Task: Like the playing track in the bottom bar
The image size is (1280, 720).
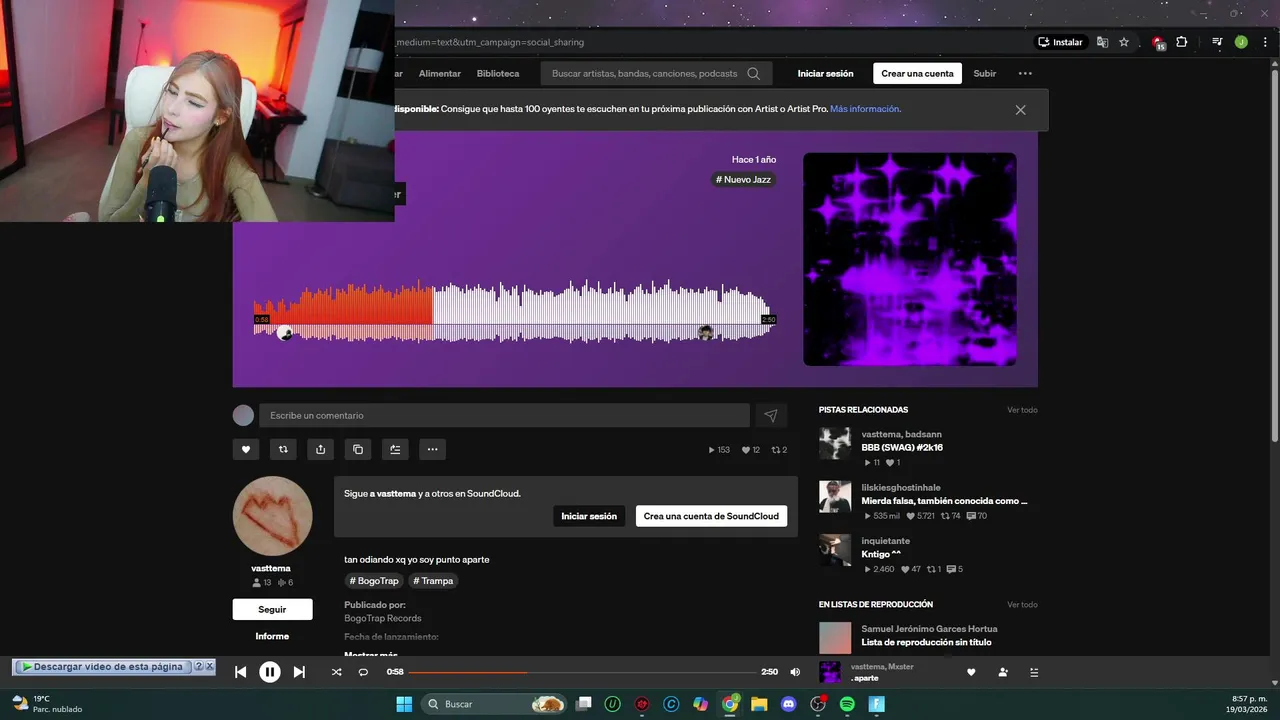Action: click(x=970, y=672)
